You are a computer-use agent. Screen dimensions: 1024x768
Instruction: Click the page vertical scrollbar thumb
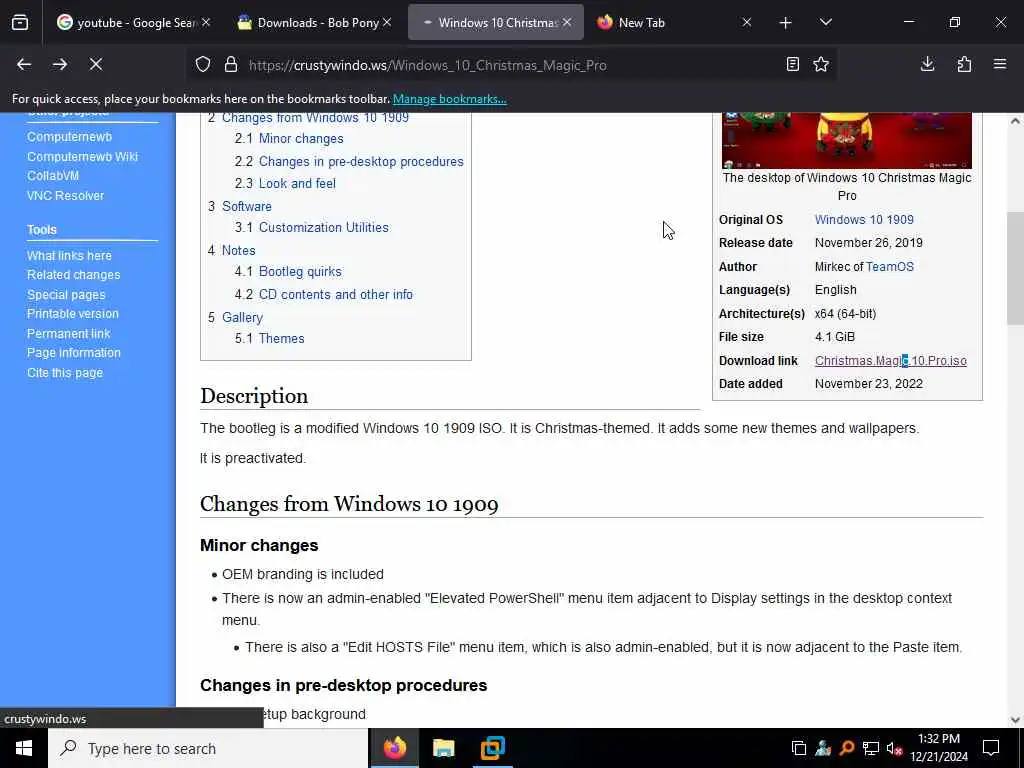click(1015, 268)
